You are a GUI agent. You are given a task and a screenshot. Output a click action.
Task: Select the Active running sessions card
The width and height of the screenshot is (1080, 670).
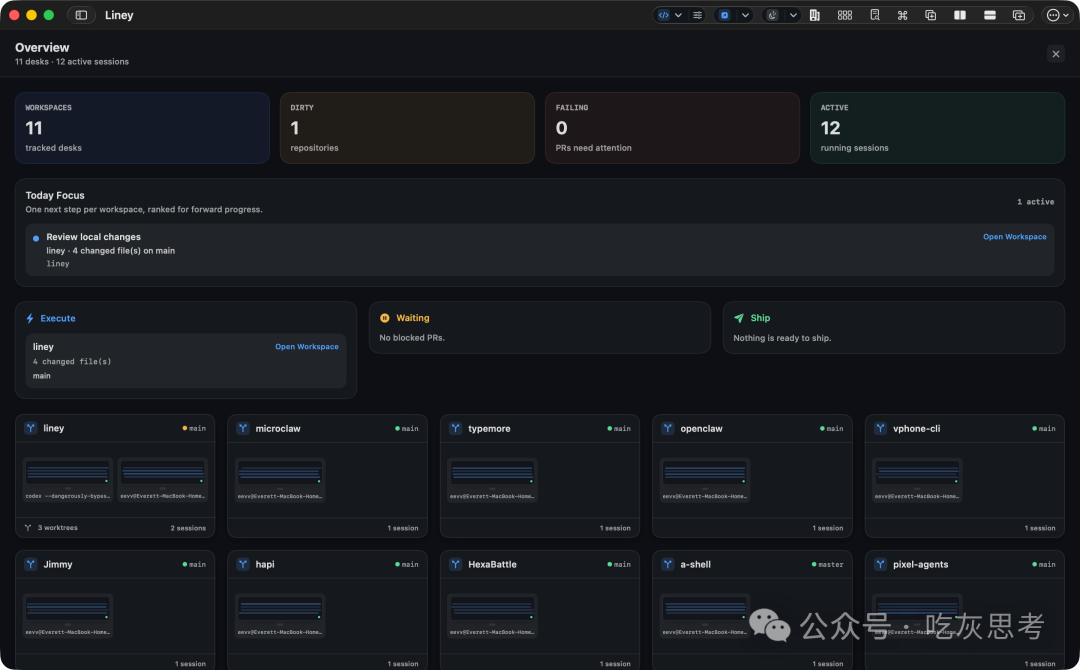[937, 128]
